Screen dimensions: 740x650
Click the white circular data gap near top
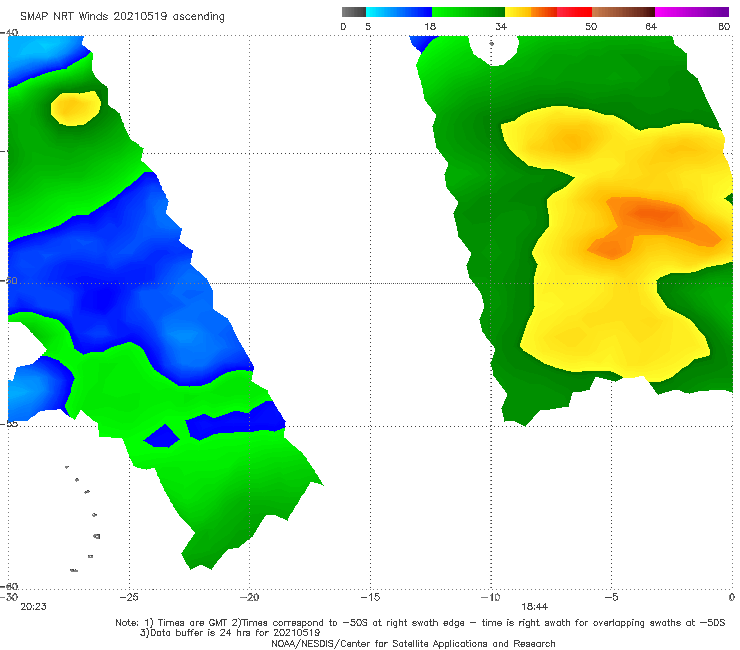(x=493, y=49)
